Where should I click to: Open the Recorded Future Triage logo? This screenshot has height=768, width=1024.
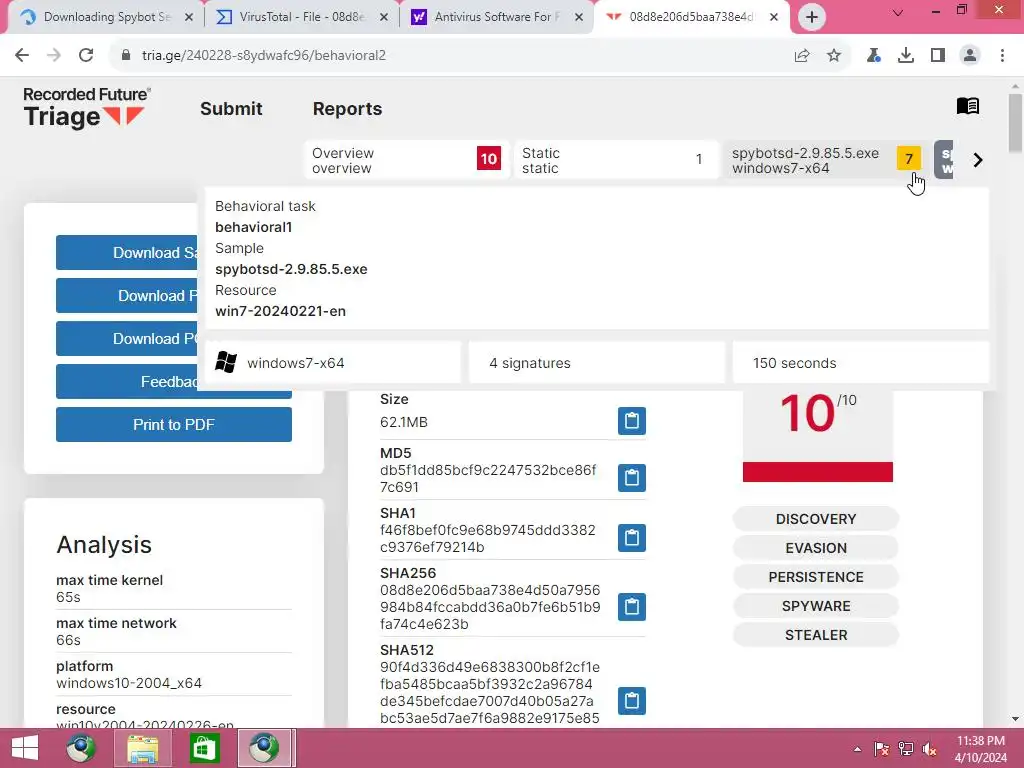86,108
